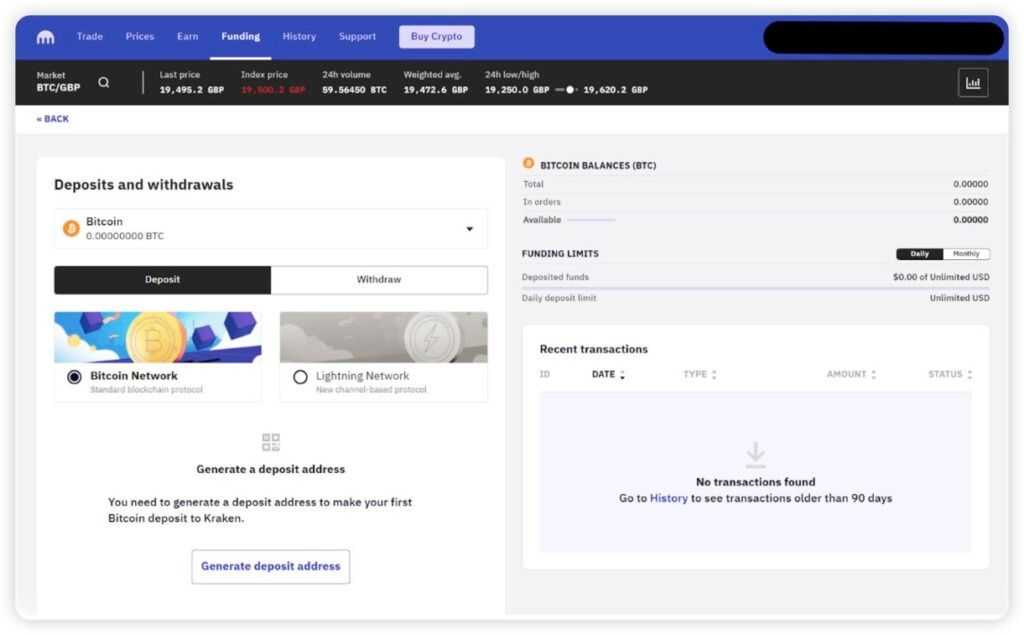Viewport: 1024px width, 635px height.
Task: Click download arrow icon in empty transactions
Action: click(755, 454)
